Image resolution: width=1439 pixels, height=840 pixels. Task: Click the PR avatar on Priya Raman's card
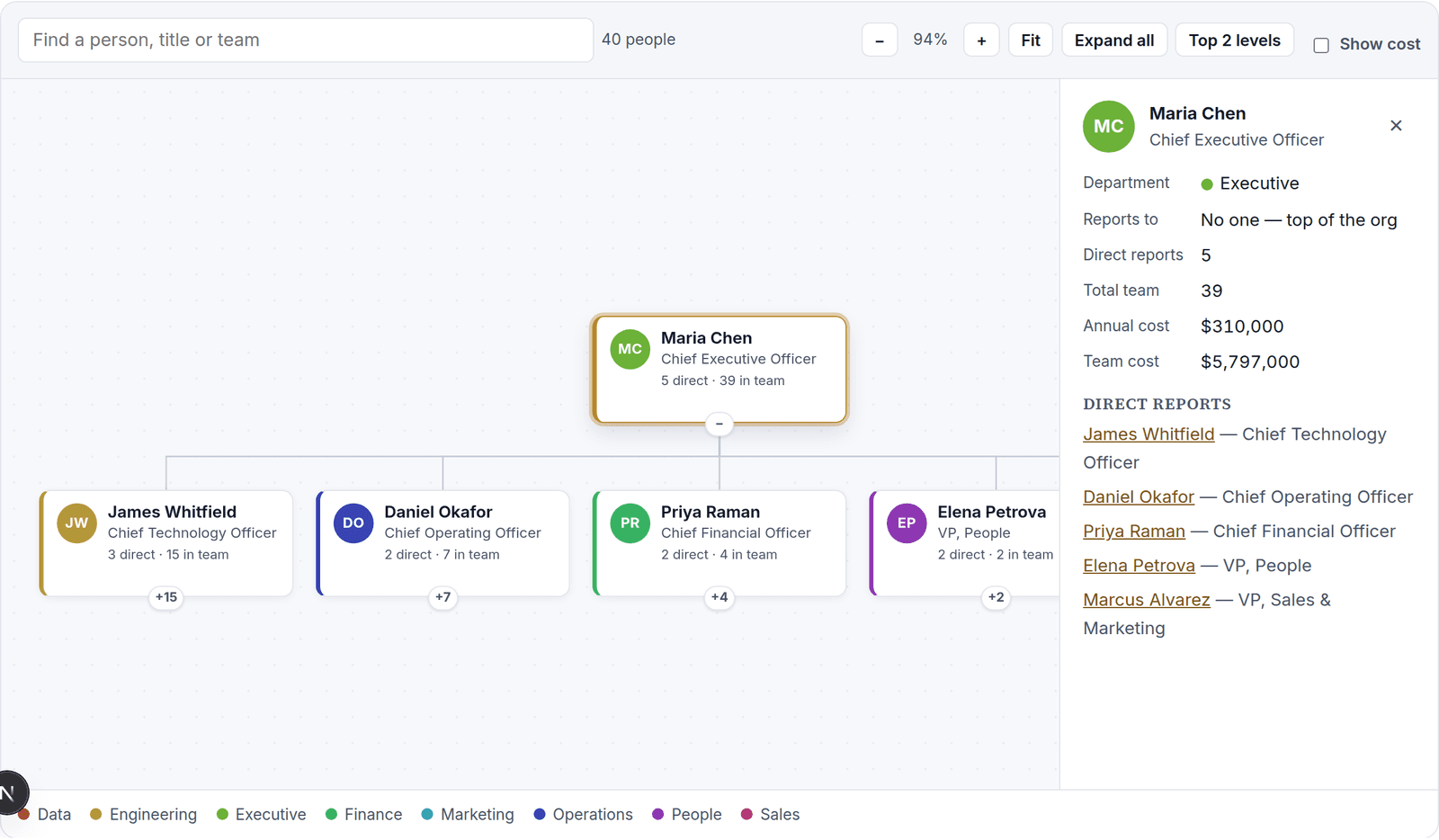pos(630,523)
